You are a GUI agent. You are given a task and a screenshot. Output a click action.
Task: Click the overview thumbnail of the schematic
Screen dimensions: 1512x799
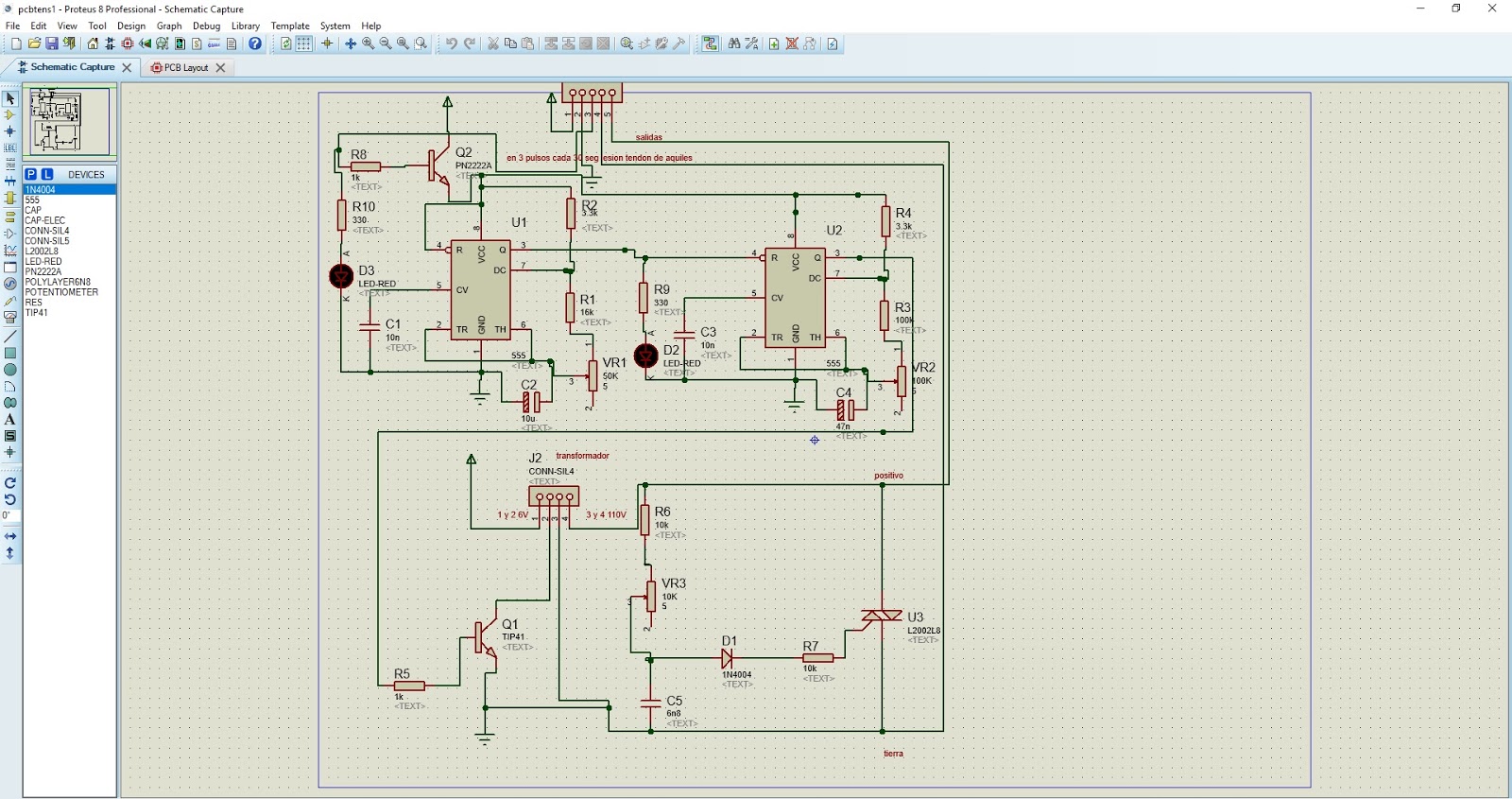(x=70, y=121)
